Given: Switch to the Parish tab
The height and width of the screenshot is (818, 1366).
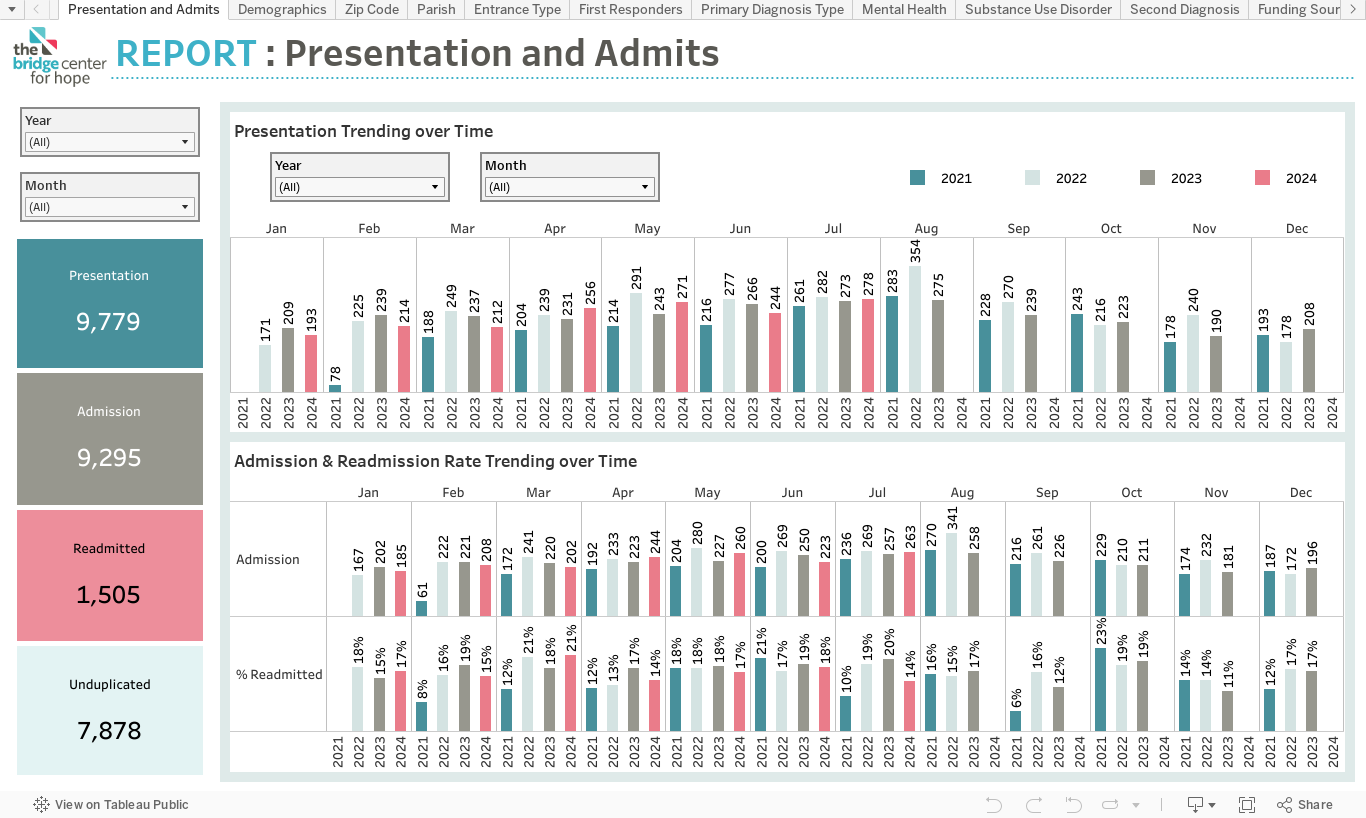Looking at the screenshot, I should (x=436, y=9).
